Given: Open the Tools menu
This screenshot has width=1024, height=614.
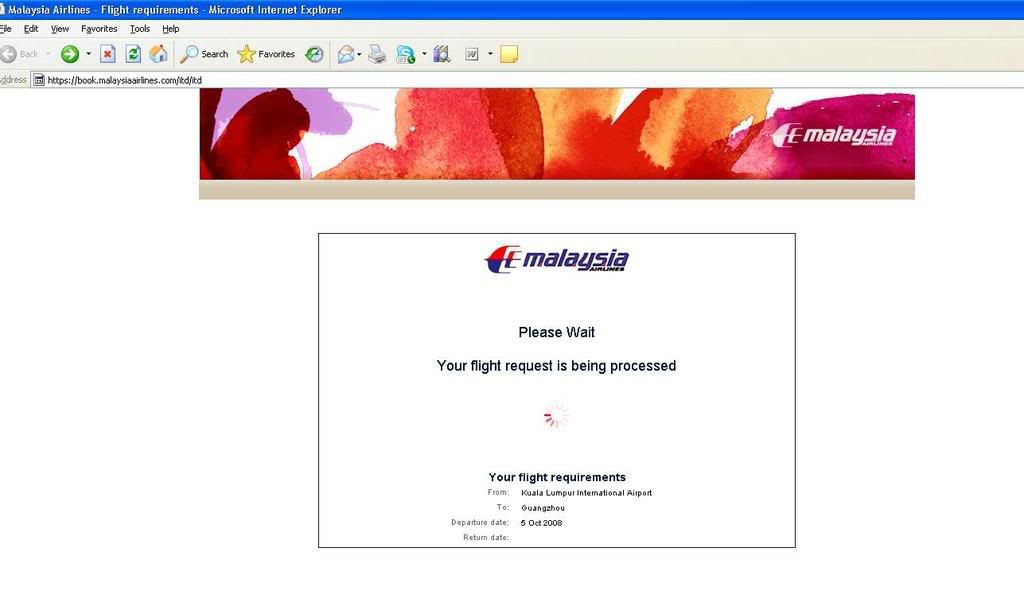Looking at the screenshot, I should (x=140, y=29).
